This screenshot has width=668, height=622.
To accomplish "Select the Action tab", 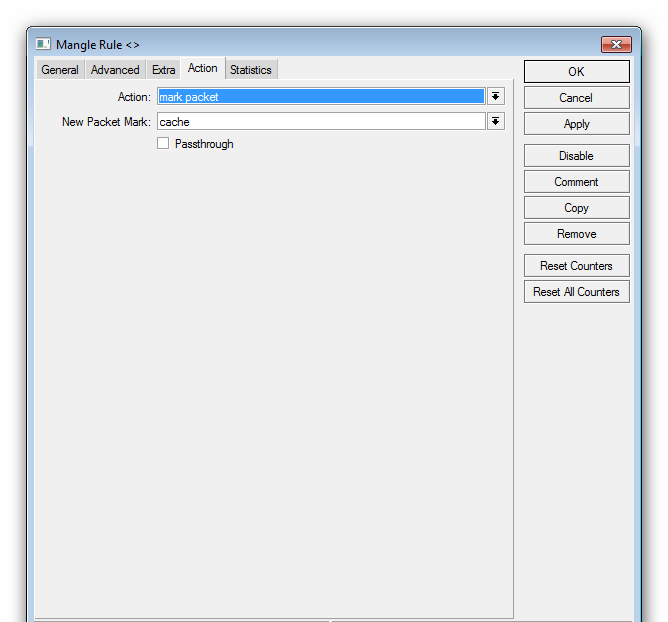I will pos(203,69).
